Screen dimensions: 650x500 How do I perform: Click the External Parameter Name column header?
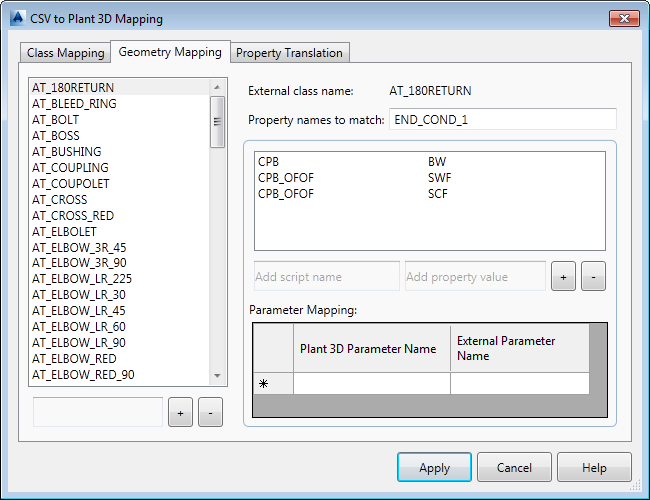click(519, 348)
